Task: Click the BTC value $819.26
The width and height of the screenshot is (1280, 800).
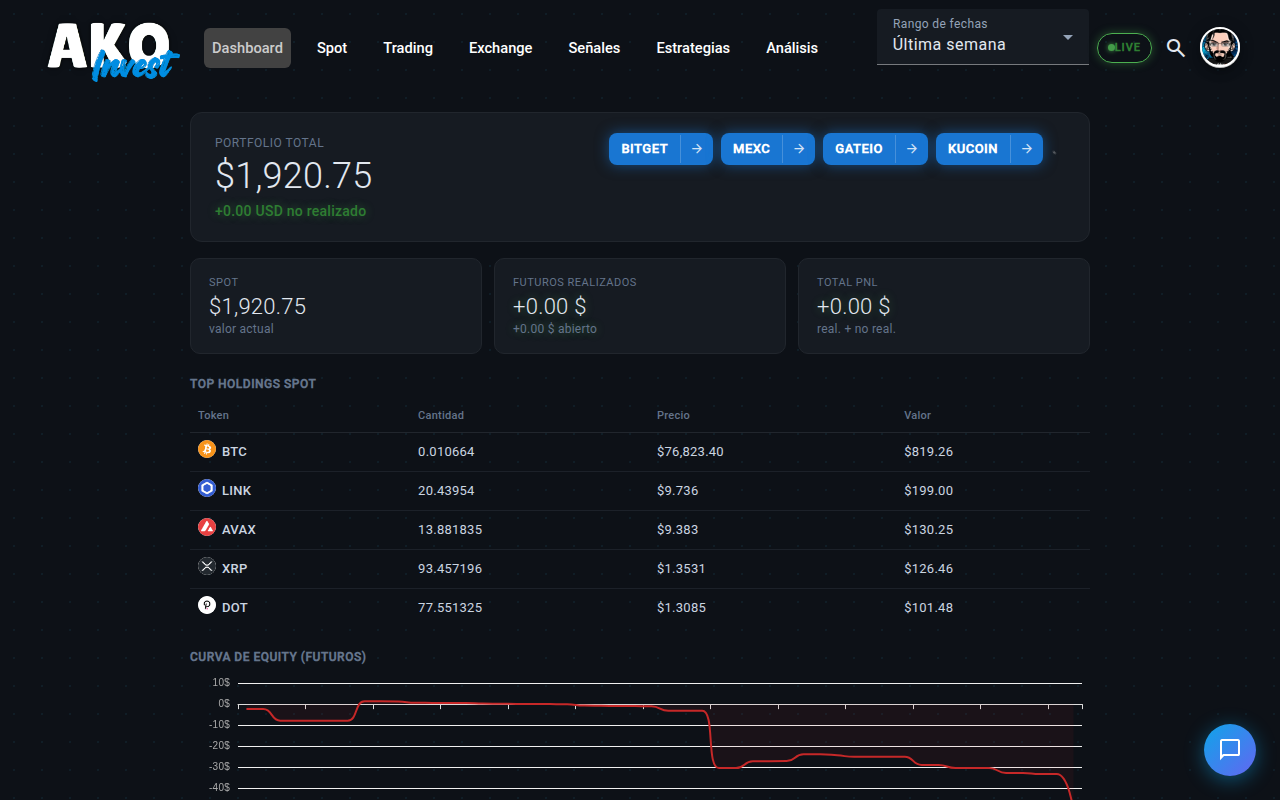Action: point(928,452)
